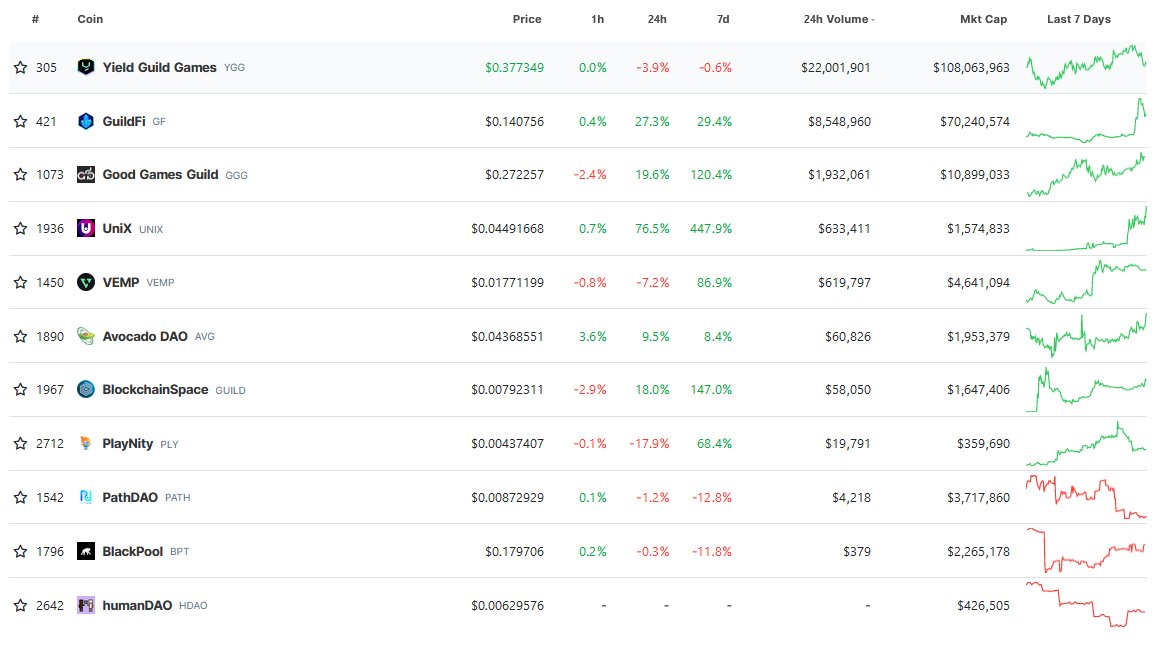Toggle the star for Good Games Guild
The width and height of the screenshot is (1170, 645).
pyautogui.click(x=20, y=175)
